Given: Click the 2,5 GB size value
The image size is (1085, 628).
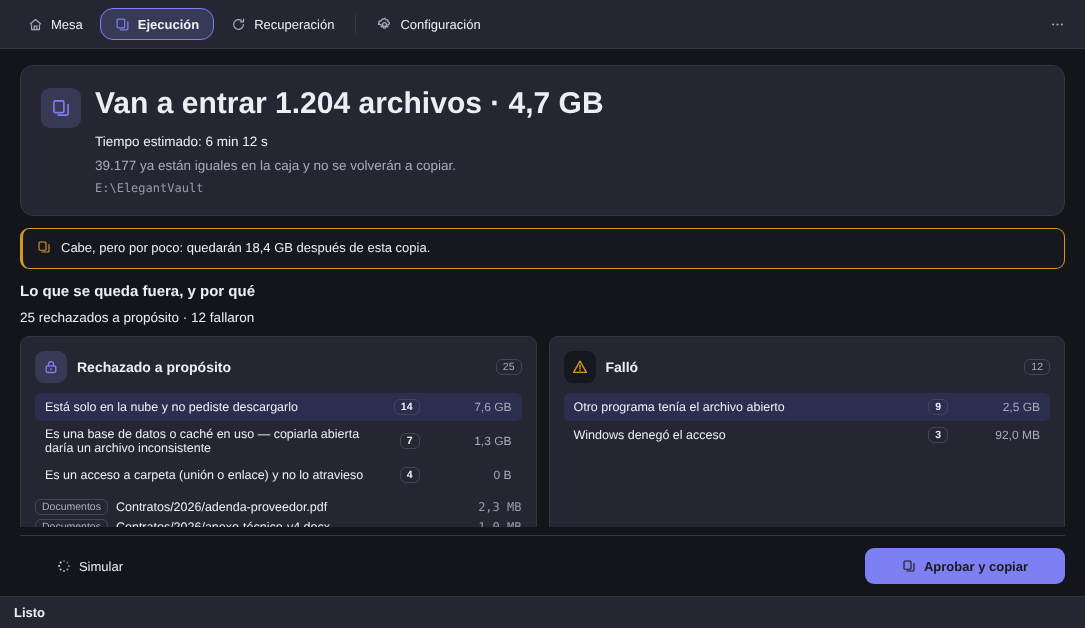Looking at the screenshot, I should 1021,407.
